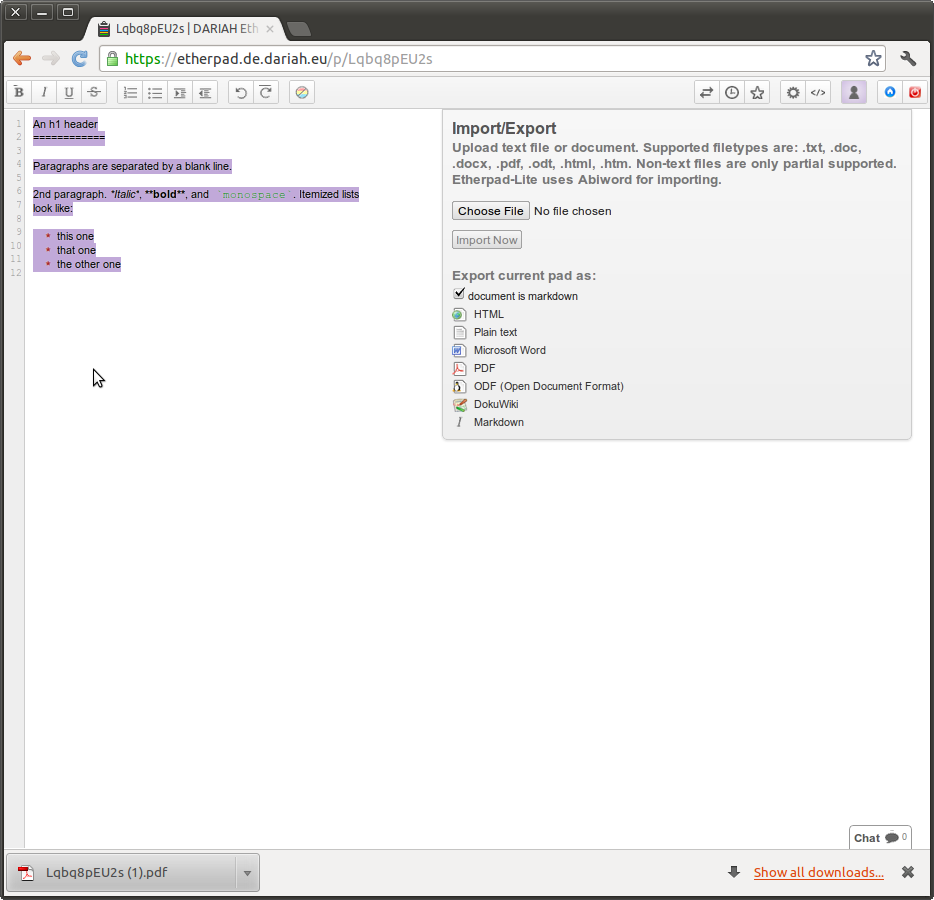The height and width of the screenshot is (900, 934).
Task: Open the Chrome wrench menu
Action: coord(908,59)
